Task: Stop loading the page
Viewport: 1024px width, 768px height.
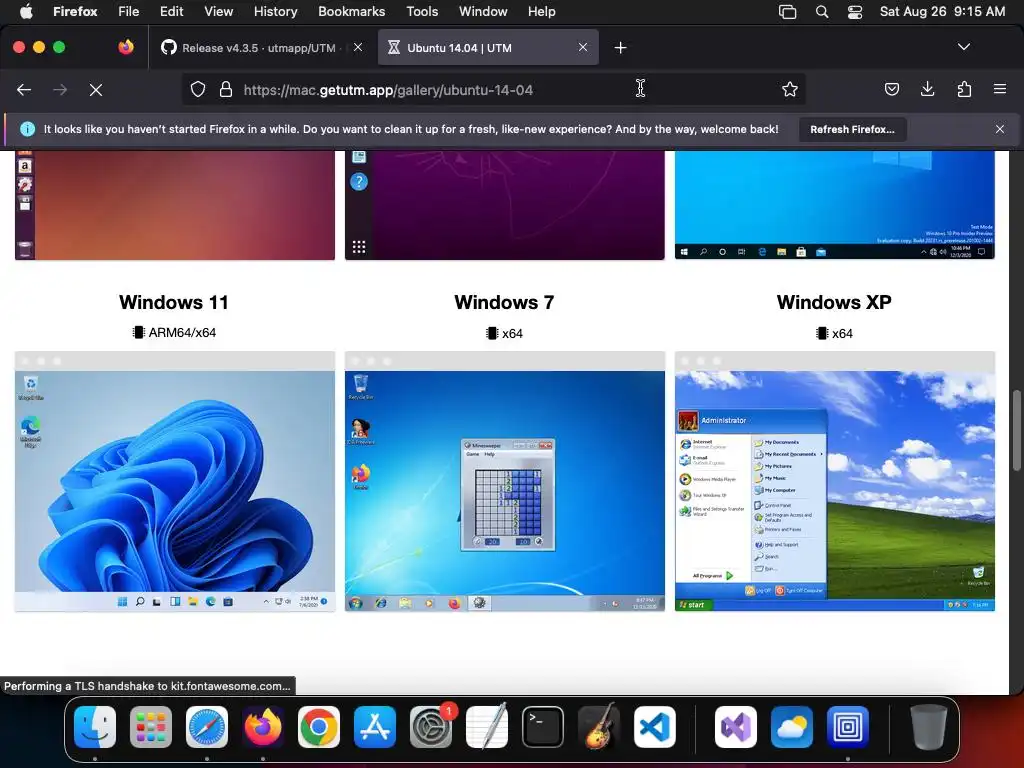Action: tap(96, 89)
